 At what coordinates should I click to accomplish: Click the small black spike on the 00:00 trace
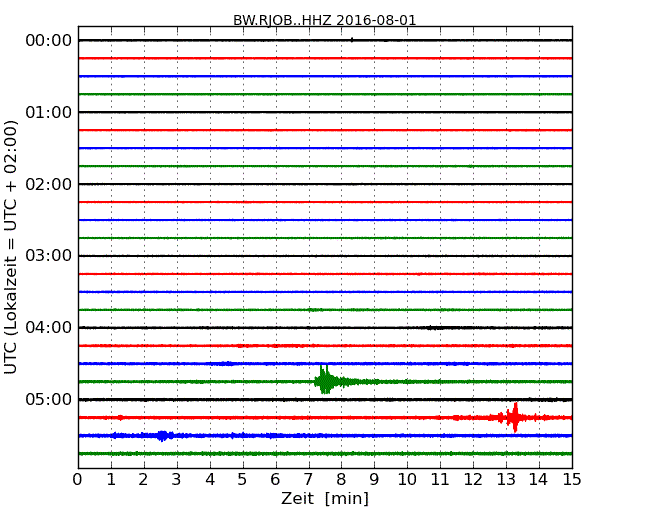pos(352,40)
